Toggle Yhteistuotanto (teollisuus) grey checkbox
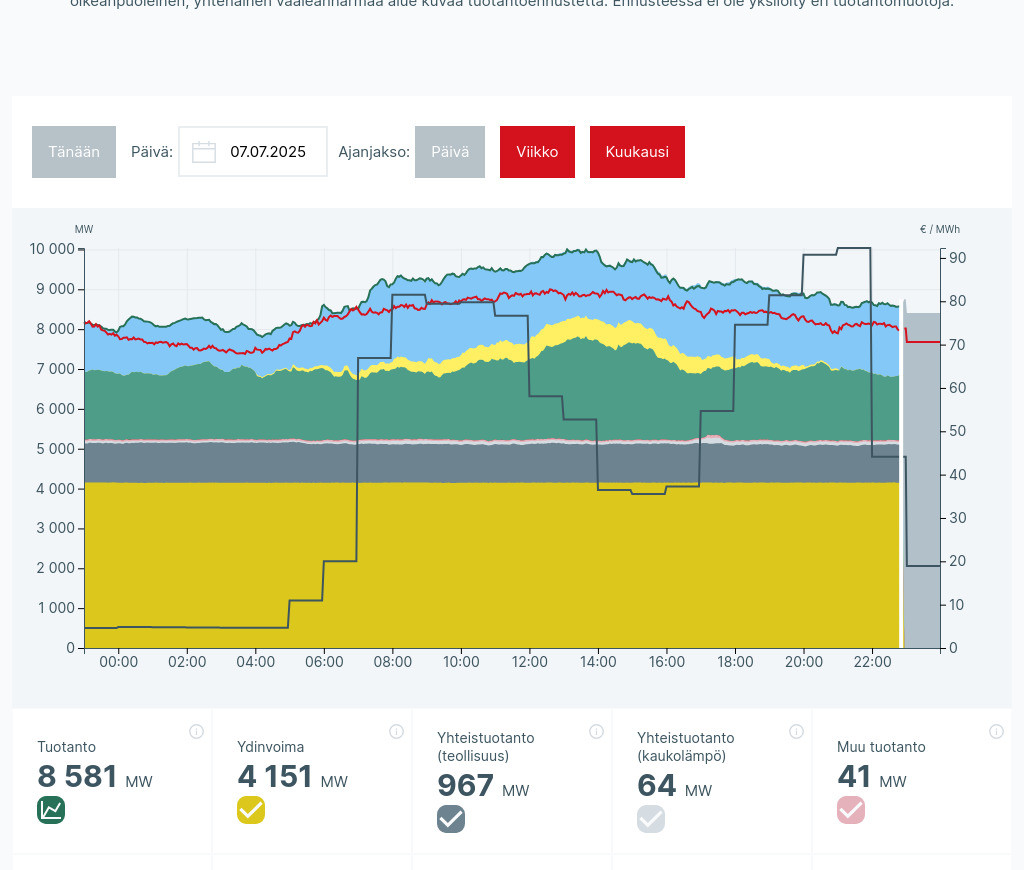 click(x=451, y=819)
